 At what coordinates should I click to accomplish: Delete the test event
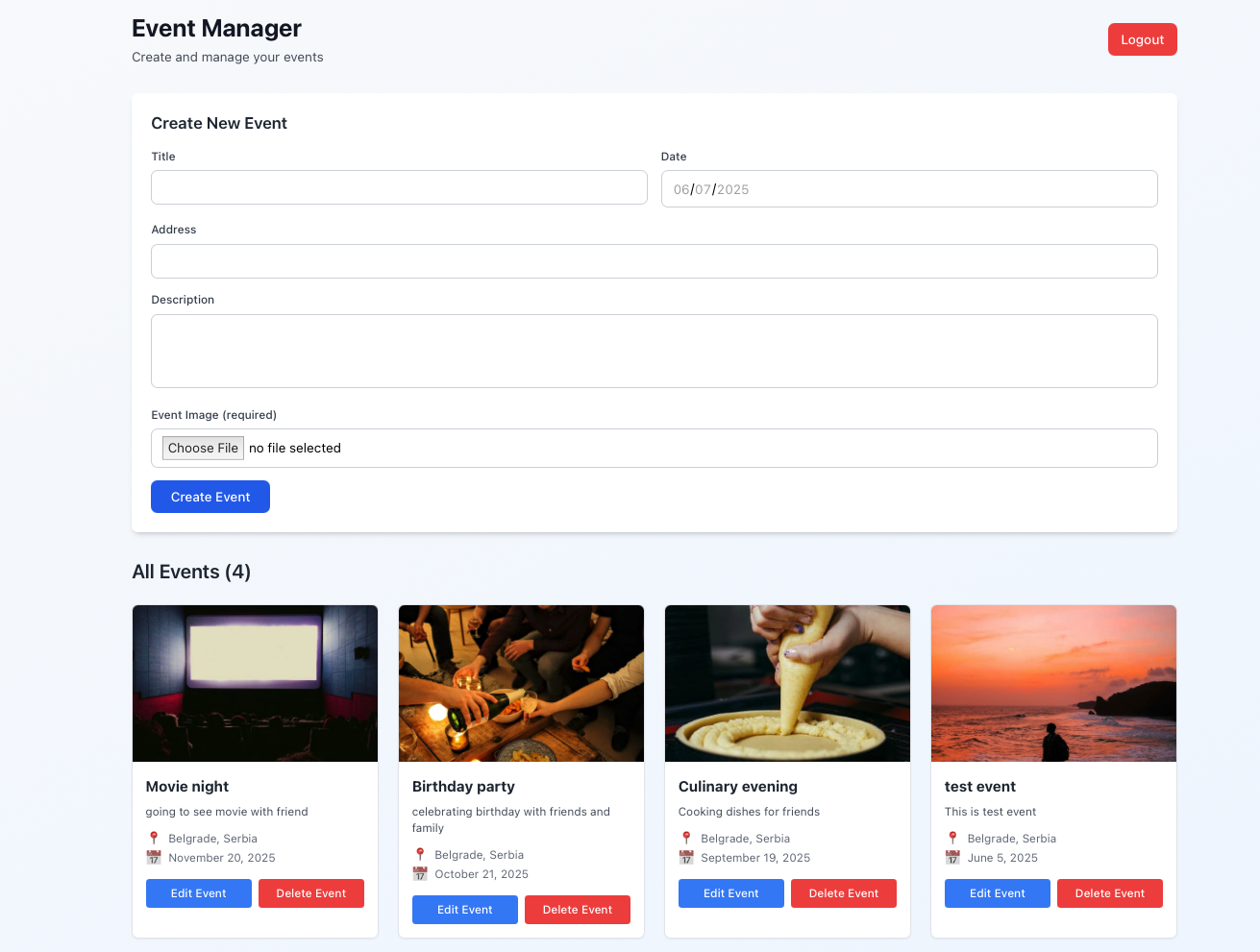click(1109, 893)
